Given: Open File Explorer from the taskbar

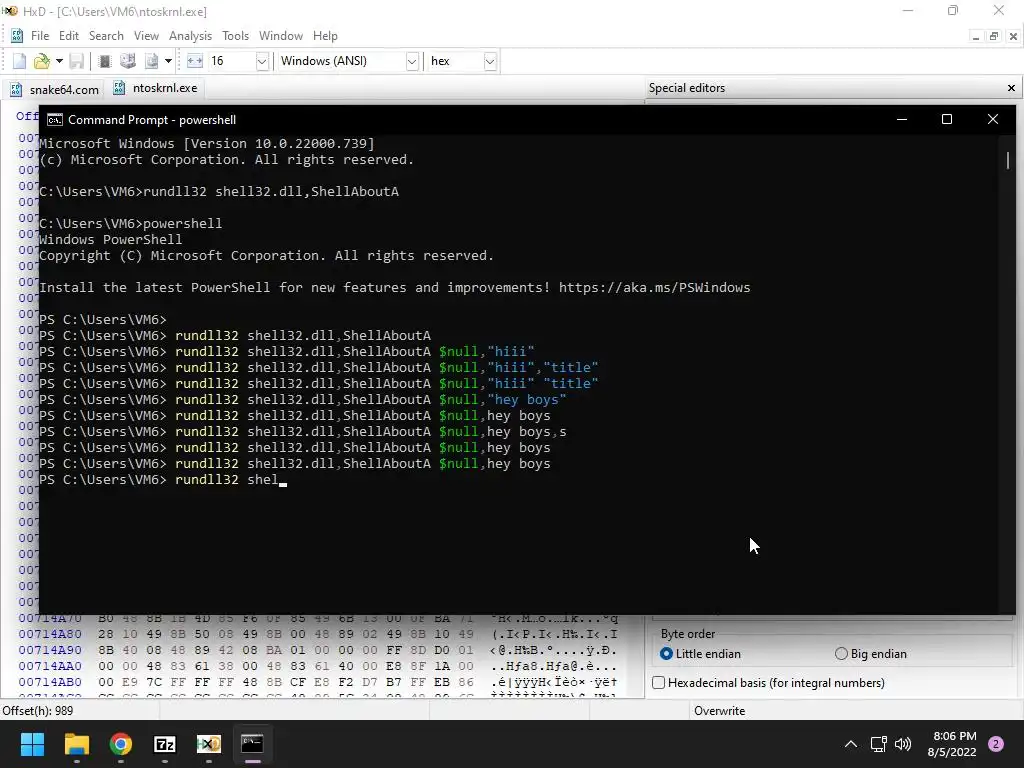Looking at the screenshot, I should coord(76,744).
